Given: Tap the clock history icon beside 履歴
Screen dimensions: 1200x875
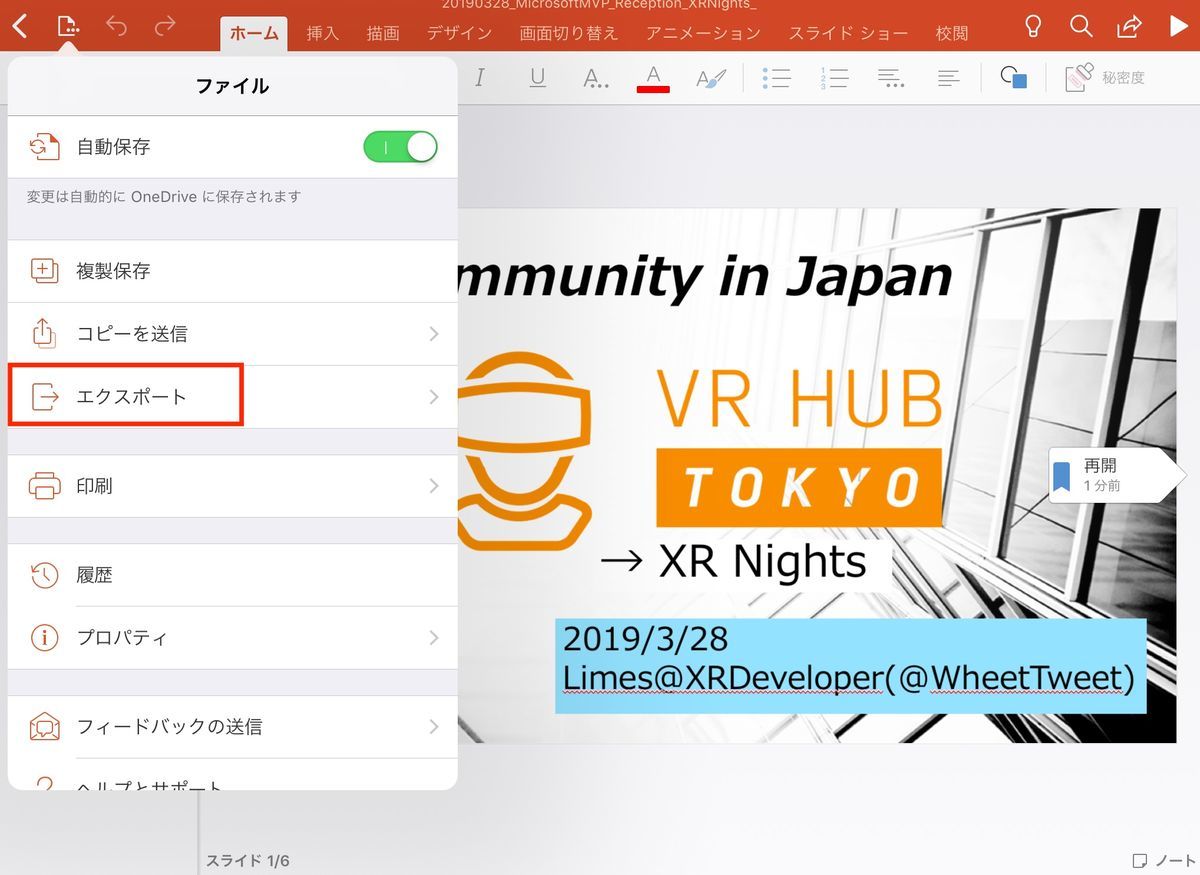Looking at the screenshot, I should tap(45, 575).
